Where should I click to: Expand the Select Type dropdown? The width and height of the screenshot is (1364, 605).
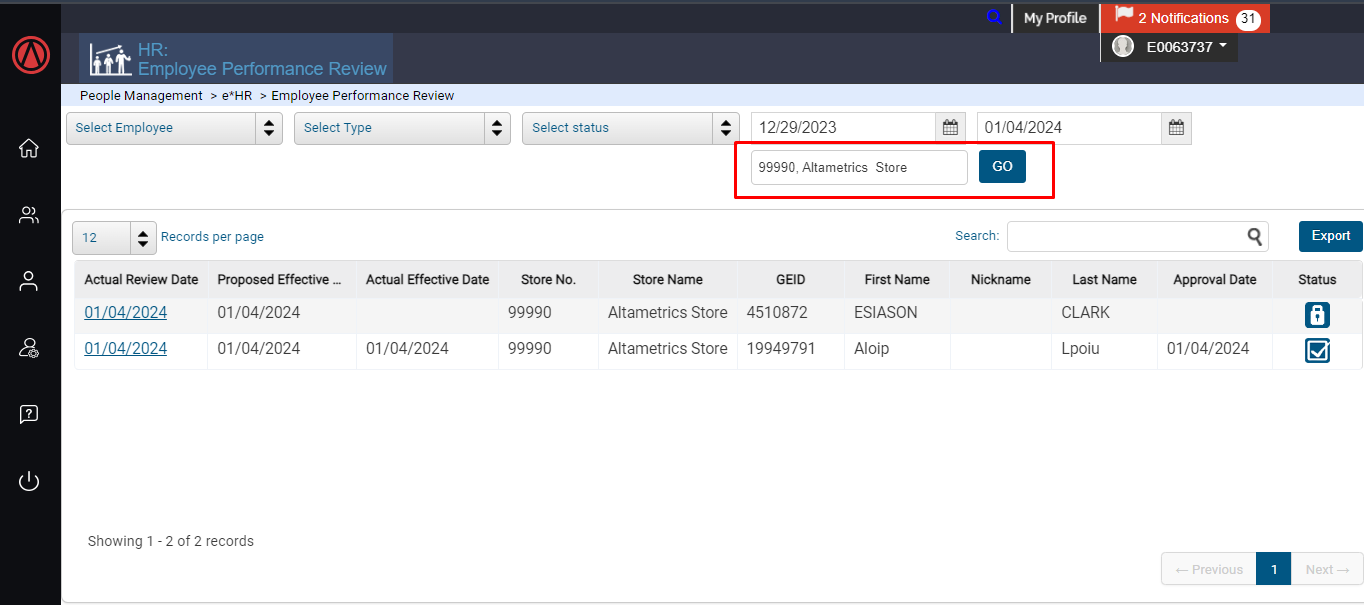point(402,128)
